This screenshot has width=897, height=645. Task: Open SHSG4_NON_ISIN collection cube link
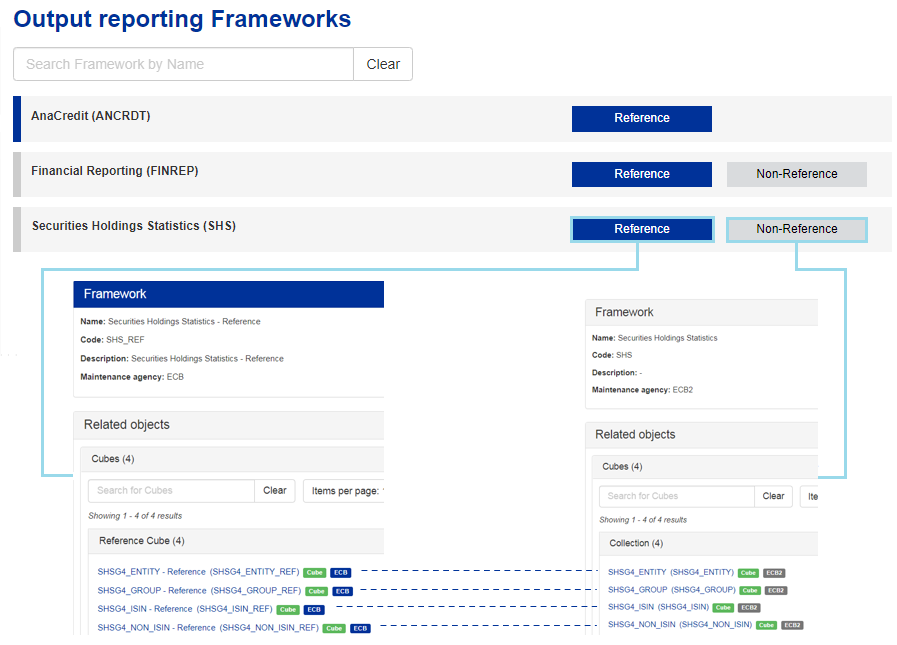tap(680, 625)
